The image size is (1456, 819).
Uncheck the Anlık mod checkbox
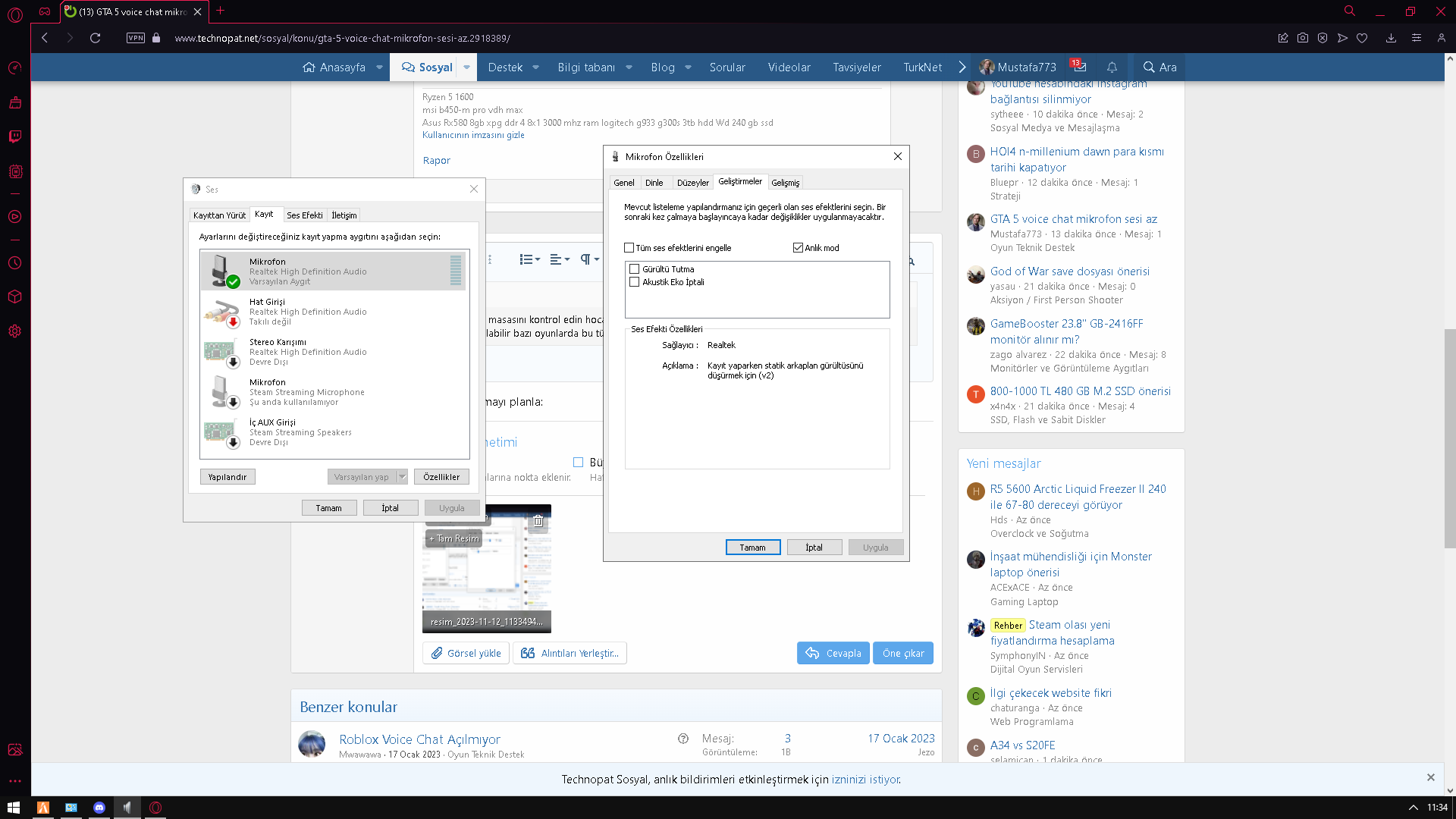click(x=798, y=248)
